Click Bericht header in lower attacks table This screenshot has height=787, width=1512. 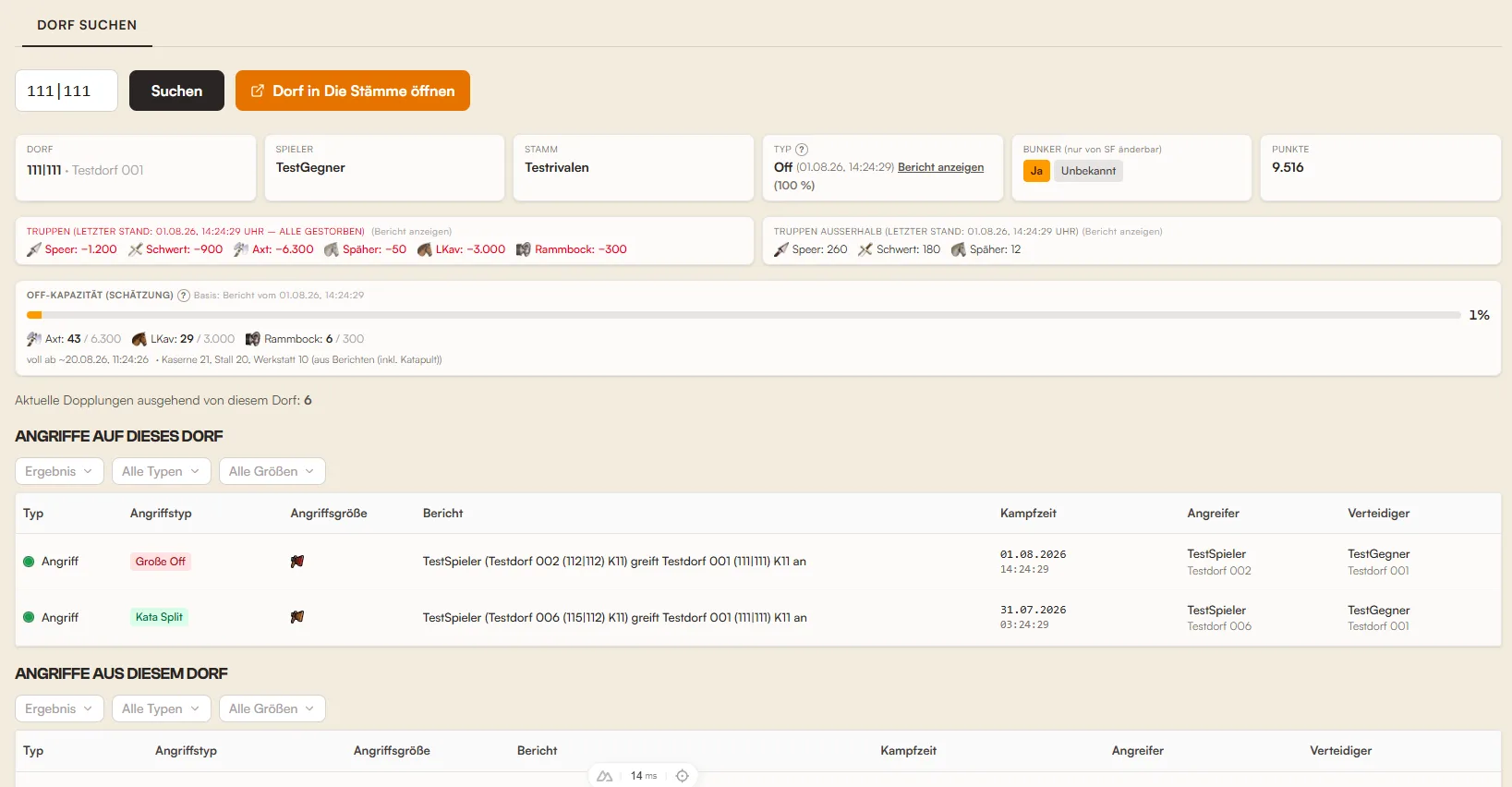(537, 751)
